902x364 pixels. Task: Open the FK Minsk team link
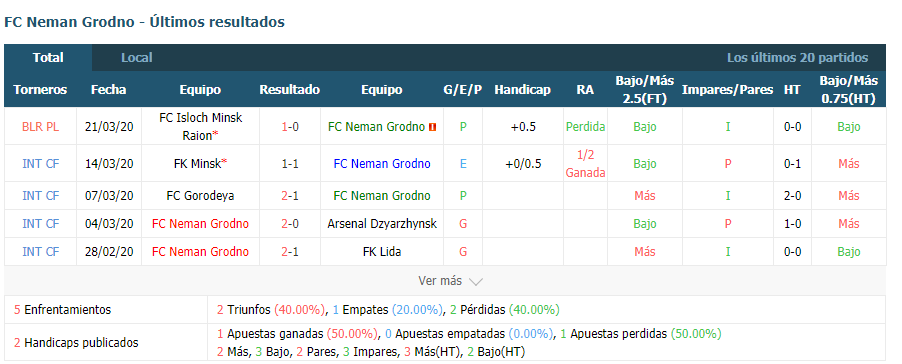(x=197, y=164)
